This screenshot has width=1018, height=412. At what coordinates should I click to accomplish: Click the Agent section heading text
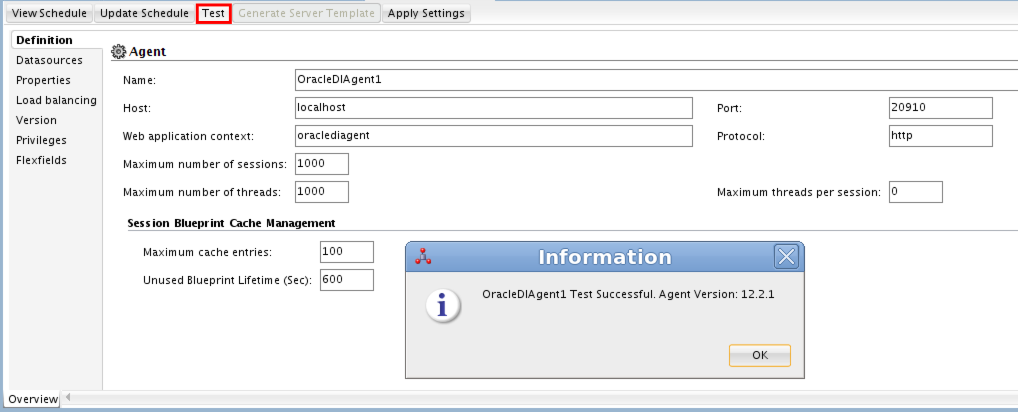click(147, 51)
